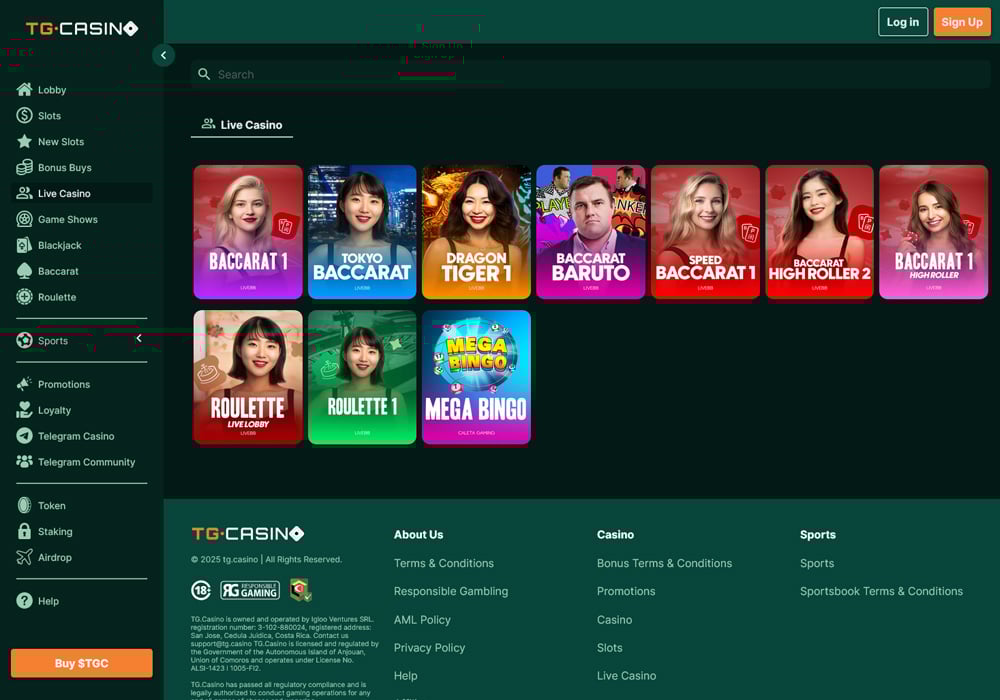Open AML Policy footer link
Screen dimensions: 1000x700
point(422,620)
